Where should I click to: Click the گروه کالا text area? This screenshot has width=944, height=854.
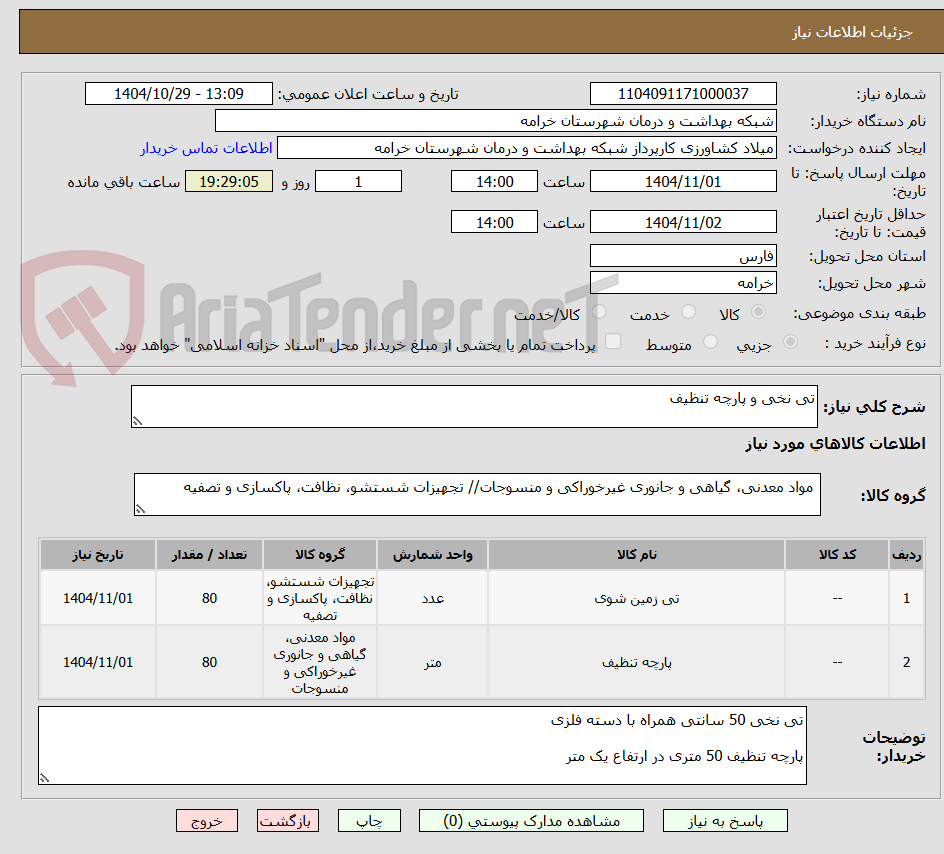477,495
